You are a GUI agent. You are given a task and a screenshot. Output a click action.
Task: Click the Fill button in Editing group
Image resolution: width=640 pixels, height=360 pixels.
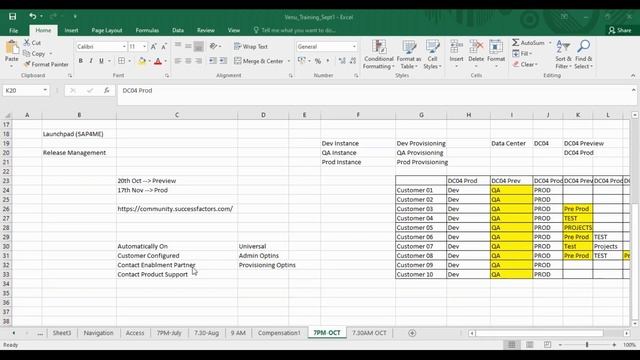pyautogui.click(x=522, y=53)
